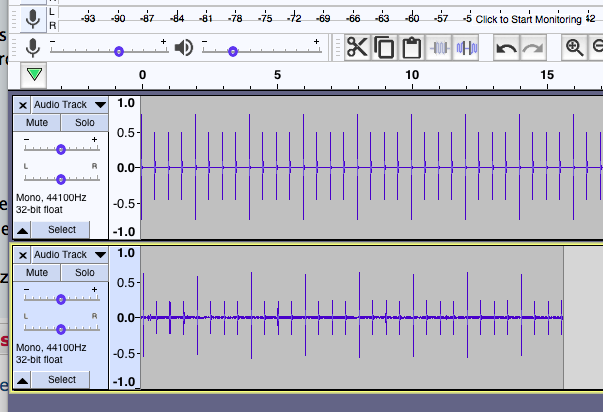
Task: Click the 10 second timeline ruler mark
Action: tap(412, 75)
